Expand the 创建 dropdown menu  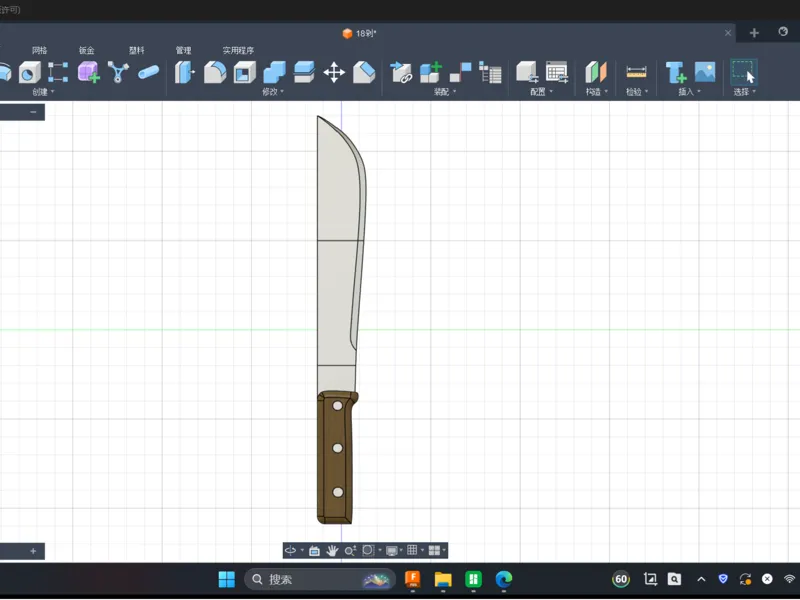click(x=43, y=92)
